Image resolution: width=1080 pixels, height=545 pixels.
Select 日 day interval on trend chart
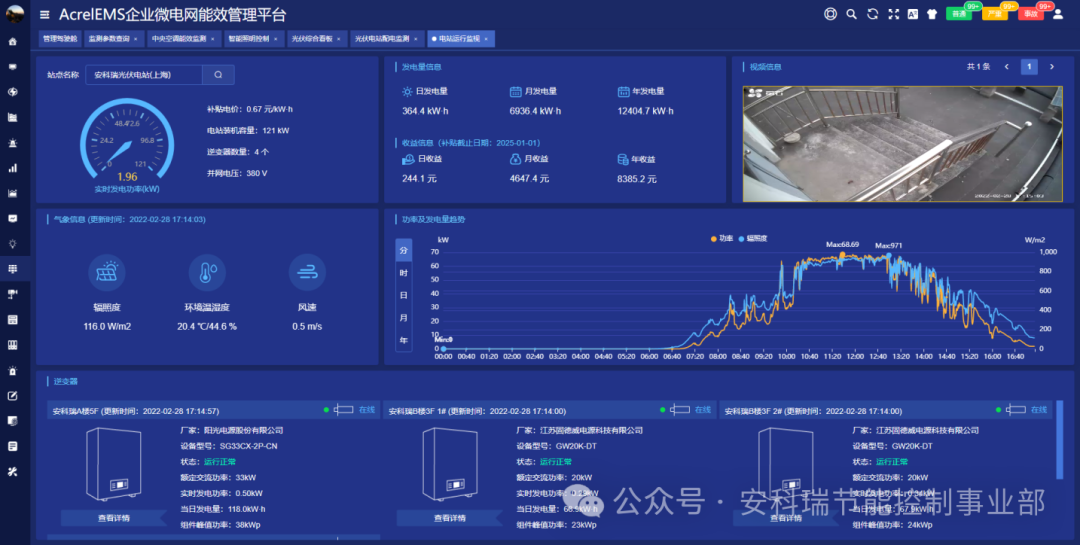tap(404, 295)
